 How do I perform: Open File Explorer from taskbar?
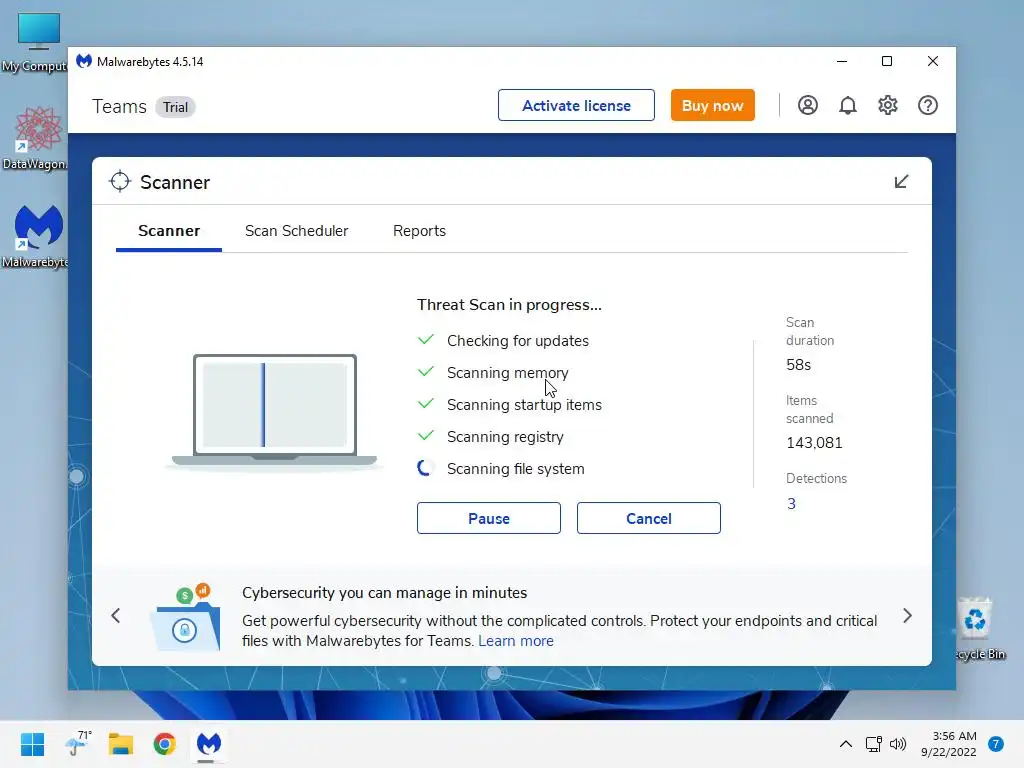click(121, 744)
